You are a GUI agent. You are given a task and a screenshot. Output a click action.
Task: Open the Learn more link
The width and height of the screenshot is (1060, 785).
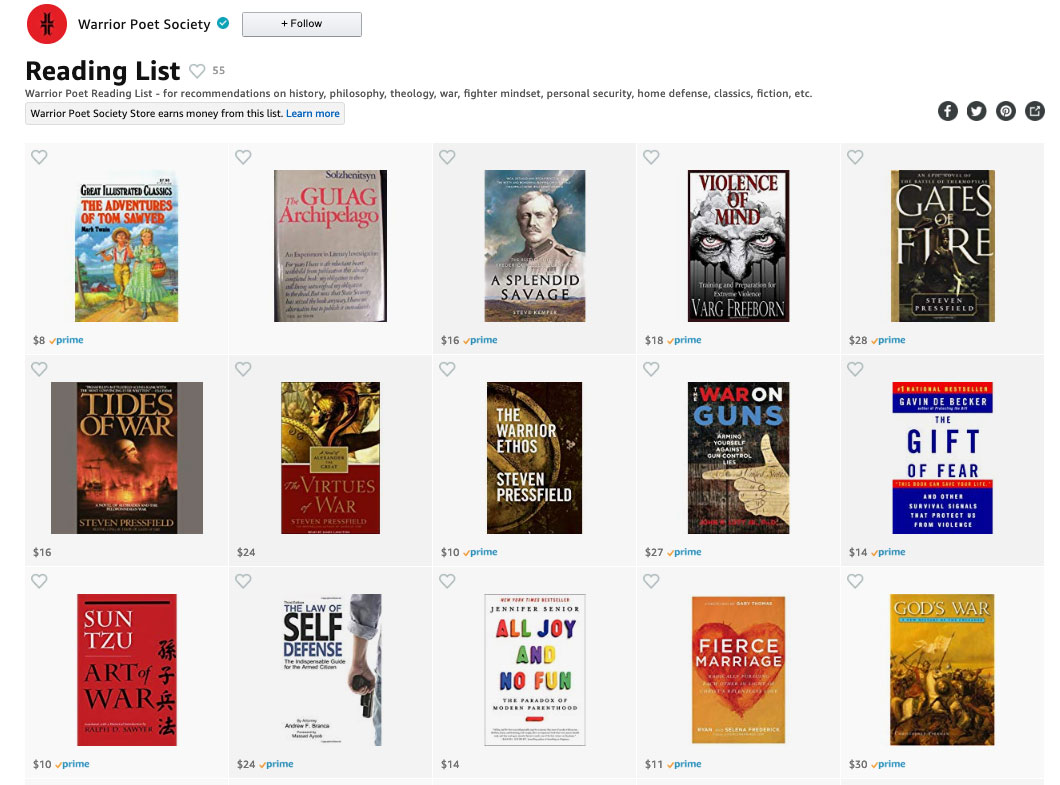coord(312,114)
